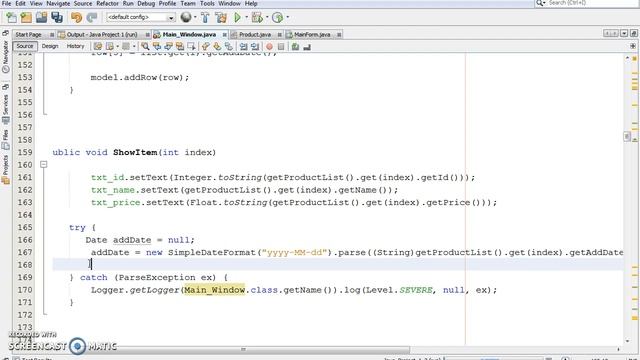Click the Uncomment code icon

[307, 47]
